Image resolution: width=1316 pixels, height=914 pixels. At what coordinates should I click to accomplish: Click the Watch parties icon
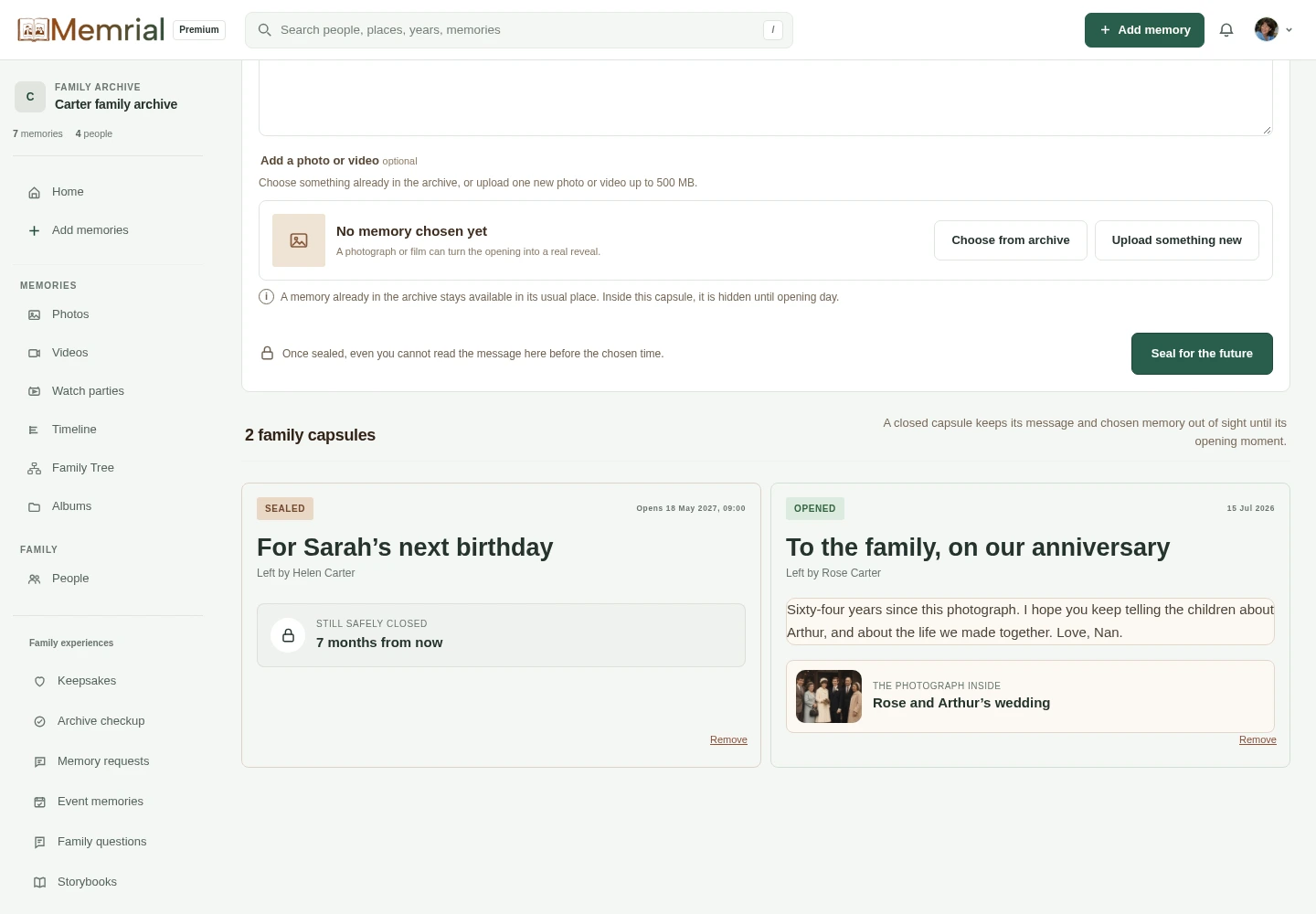35,391
